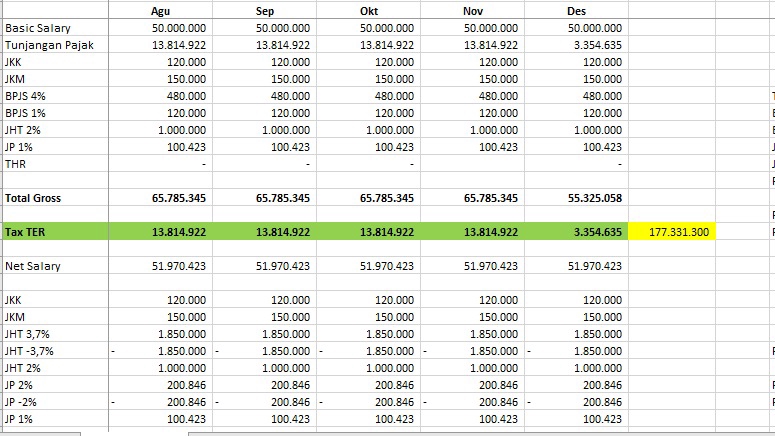Select Agu THR dash cell

[161, 164]
